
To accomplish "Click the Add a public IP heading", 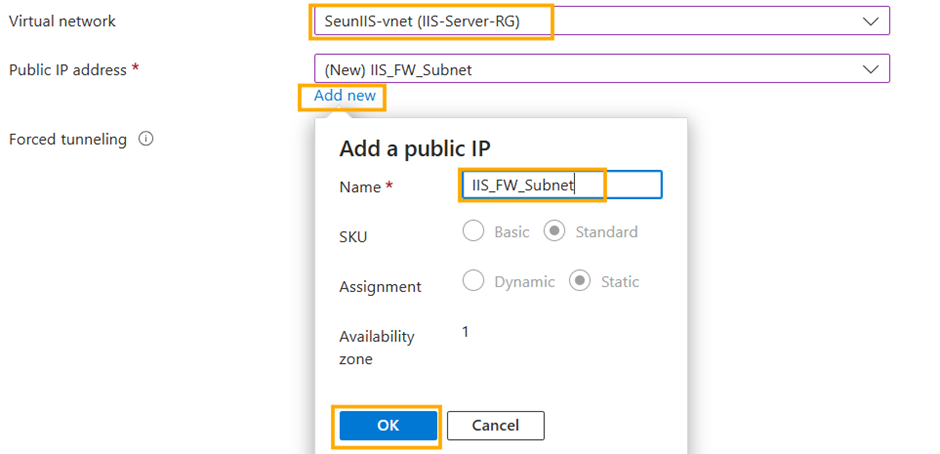I will pos(415,150).
